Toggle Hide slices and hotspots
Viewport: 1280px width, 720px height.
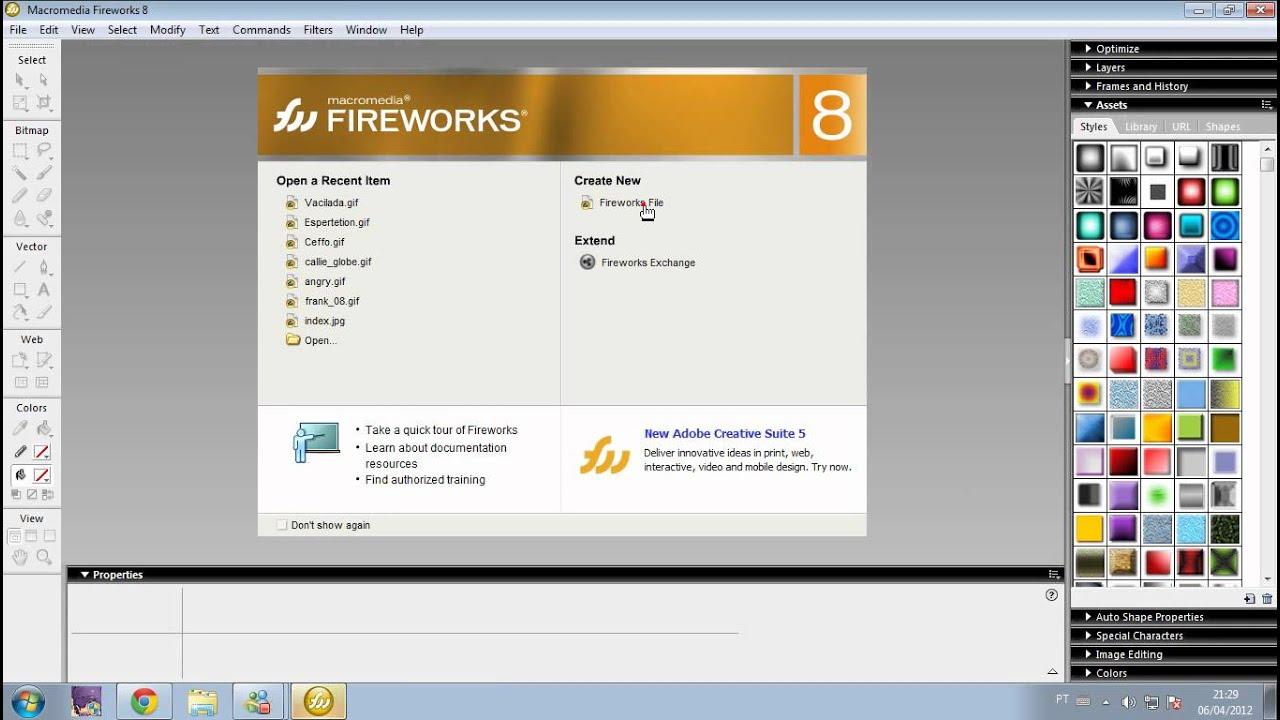(x=20, y=382)
